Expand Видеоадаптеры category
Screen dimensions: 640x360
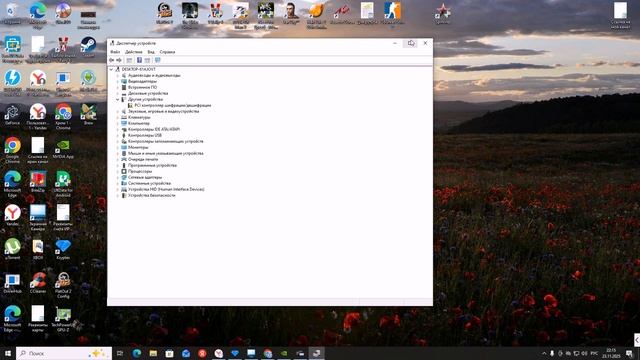coord(118,81)
